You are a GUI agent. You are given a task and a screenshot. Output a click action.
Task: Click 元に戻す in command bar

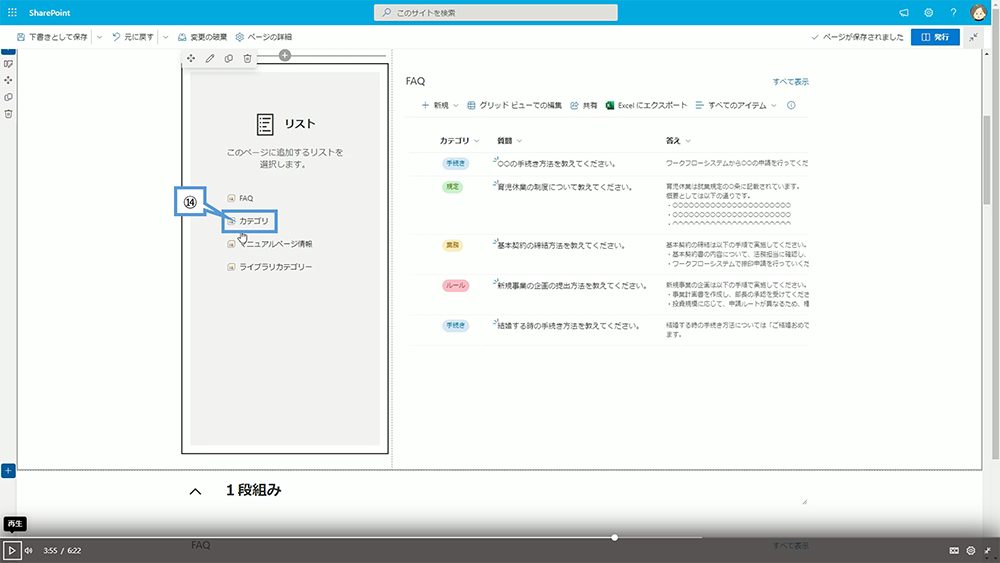[x=133, y=37]
